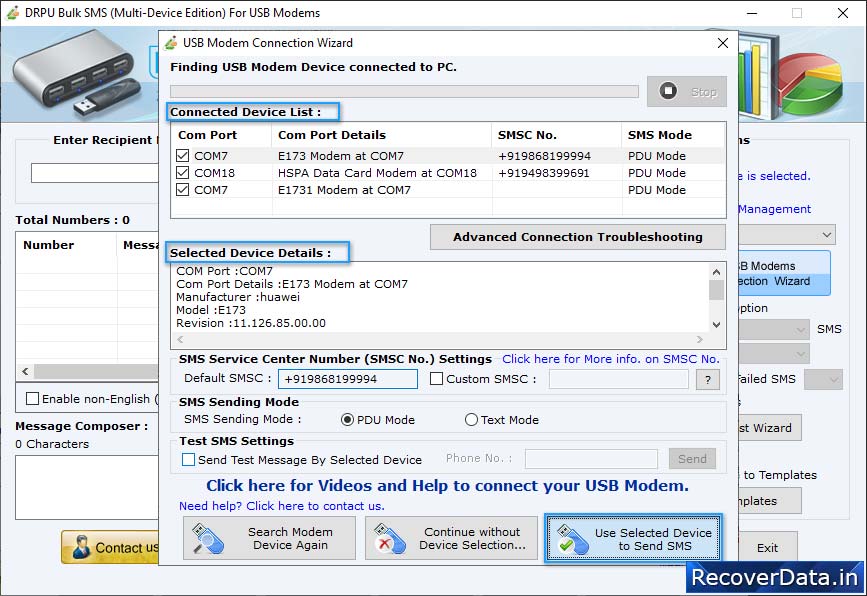
Task: Click Continue without Device Selection button
Action: [x=451, y=538]
